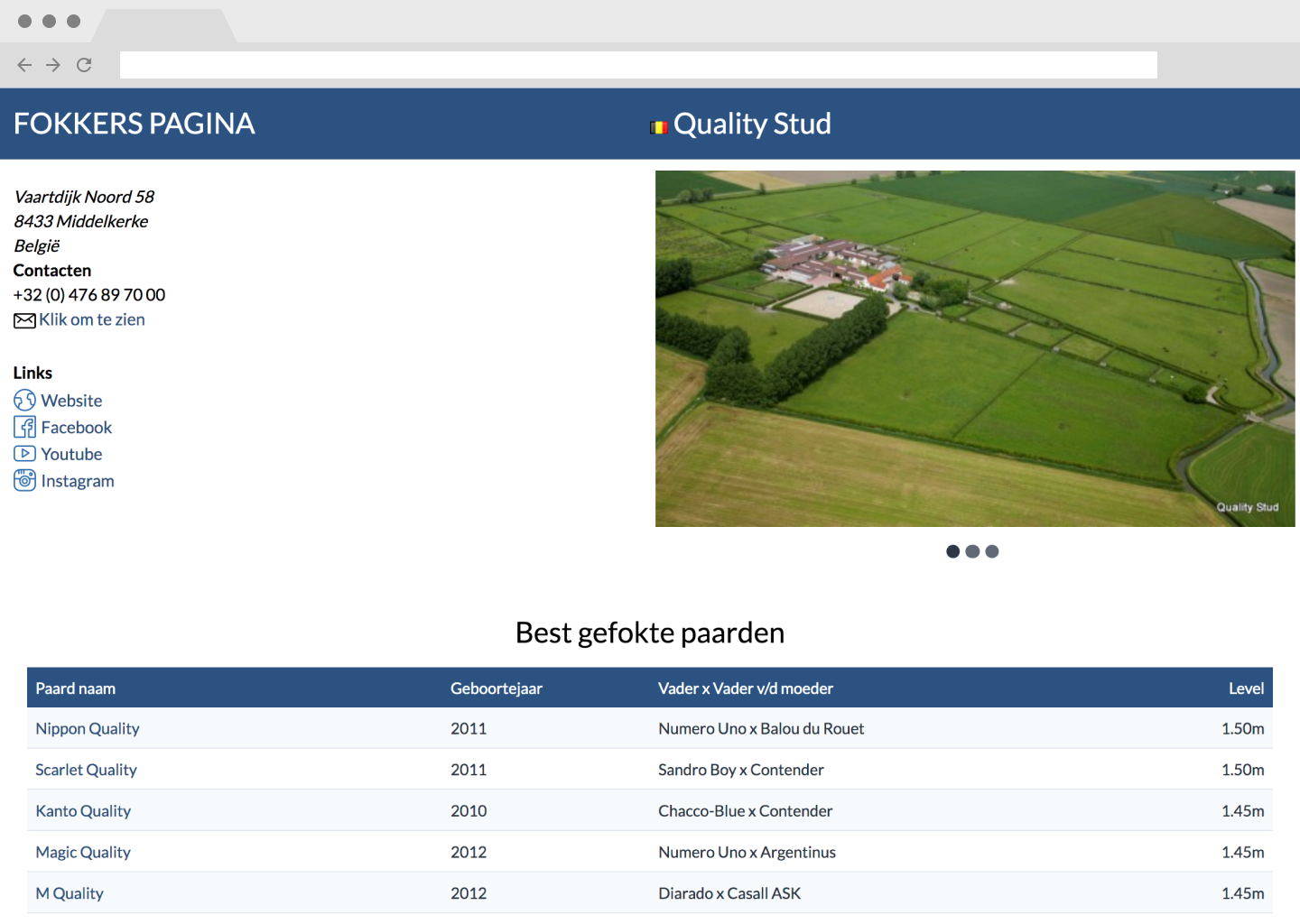Viewport: 1300px width, 924px height.
Task: Select the third carousel dot
Action: pyautogui.click(x=992, y=551)
